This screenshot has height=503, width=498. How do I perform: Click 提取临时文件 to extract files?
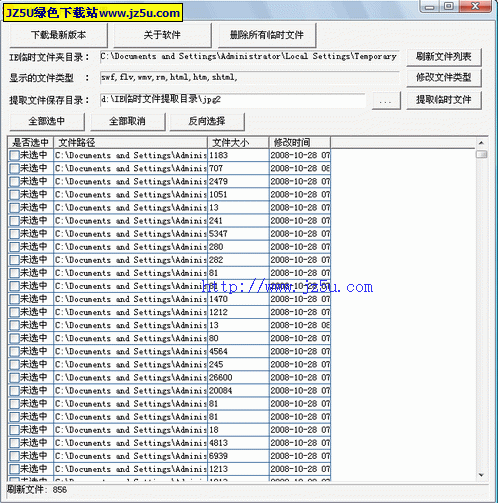pyautogui.click(x=444, y=100)
